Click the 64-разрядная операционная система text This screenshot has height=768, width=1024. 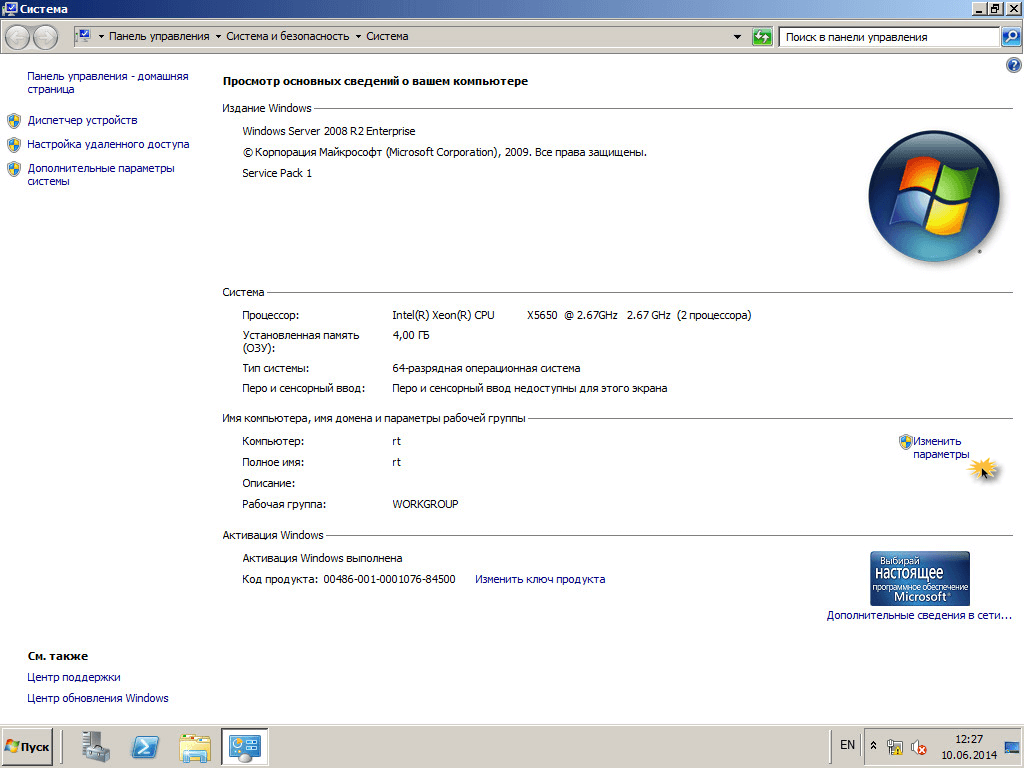pos(486,368)
